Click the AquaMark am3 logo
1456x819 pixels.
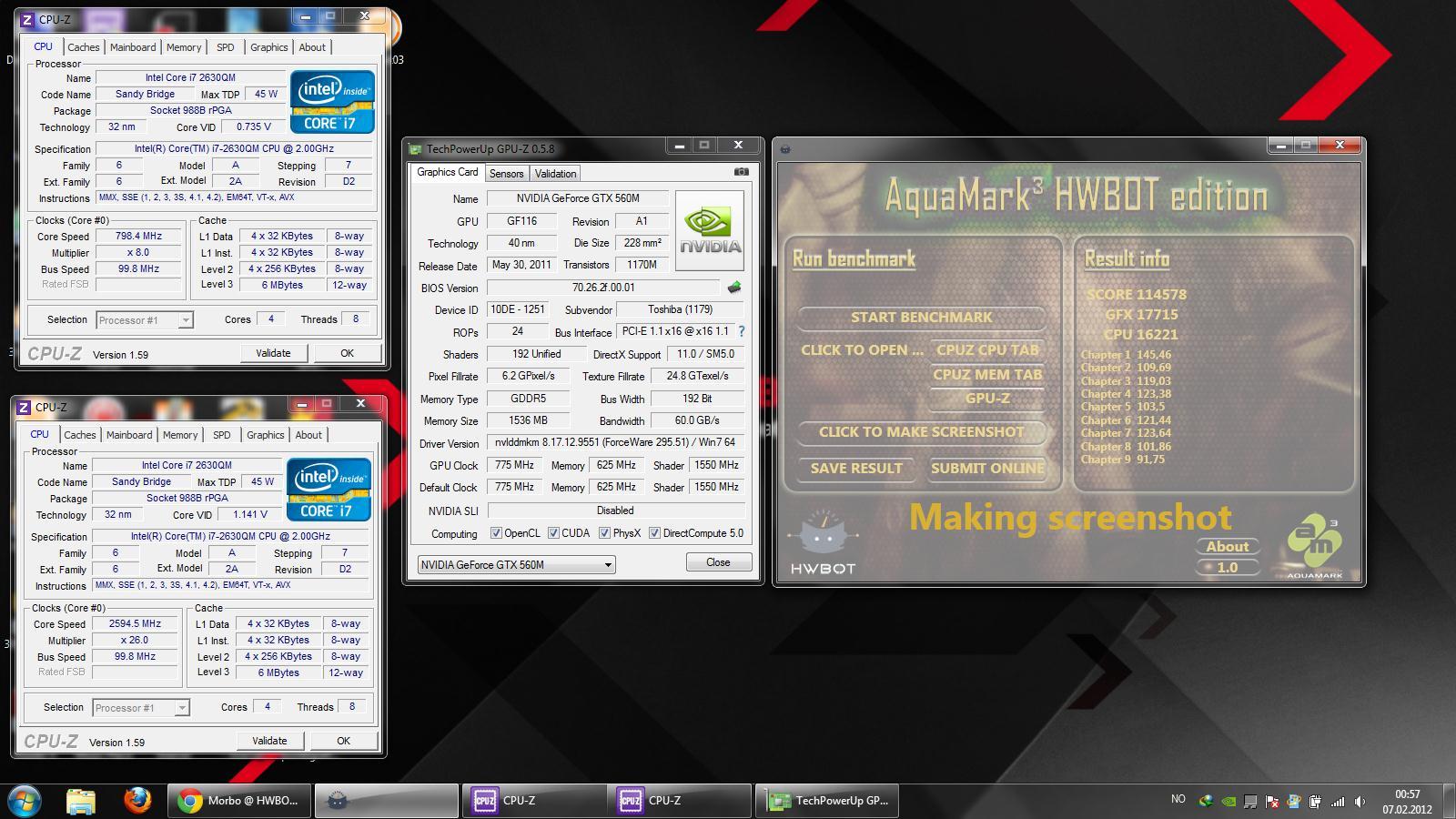click(1315, 547)
